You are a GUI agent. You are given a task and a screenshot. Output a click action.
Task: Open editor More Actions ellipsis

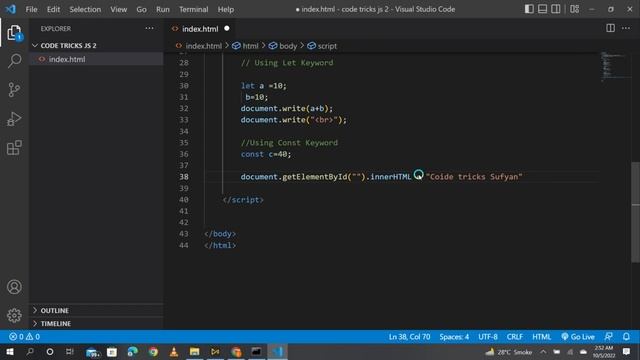click(x=626, y=28)
